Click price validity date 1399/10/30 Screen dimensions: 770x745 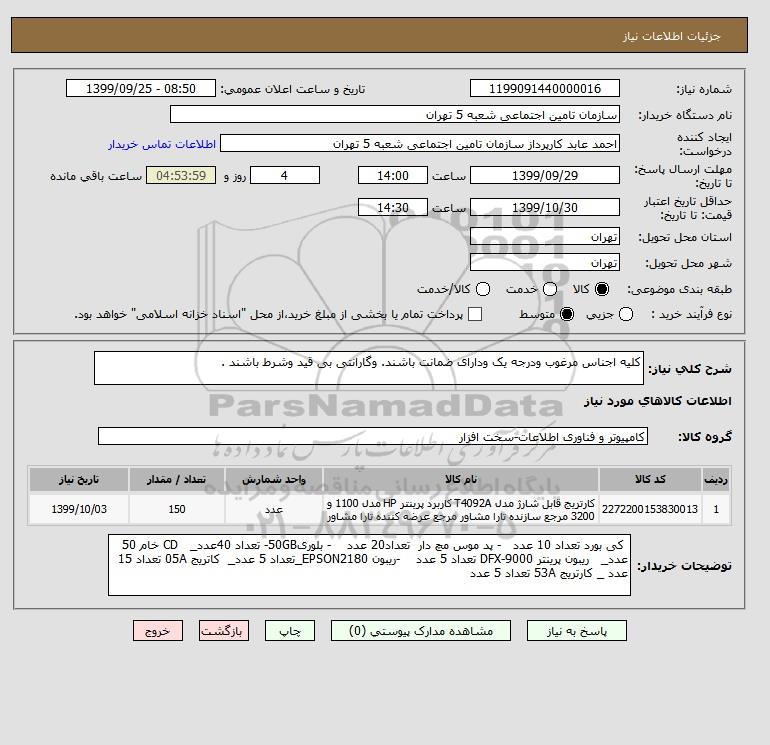tap(545, 207)
